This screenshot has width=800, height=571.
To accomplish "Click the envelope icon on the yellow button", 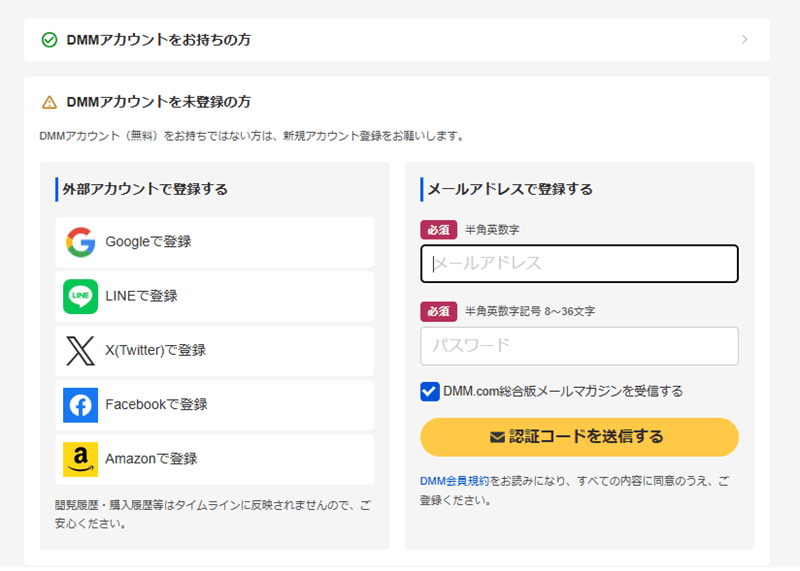I will coord(497,437).
